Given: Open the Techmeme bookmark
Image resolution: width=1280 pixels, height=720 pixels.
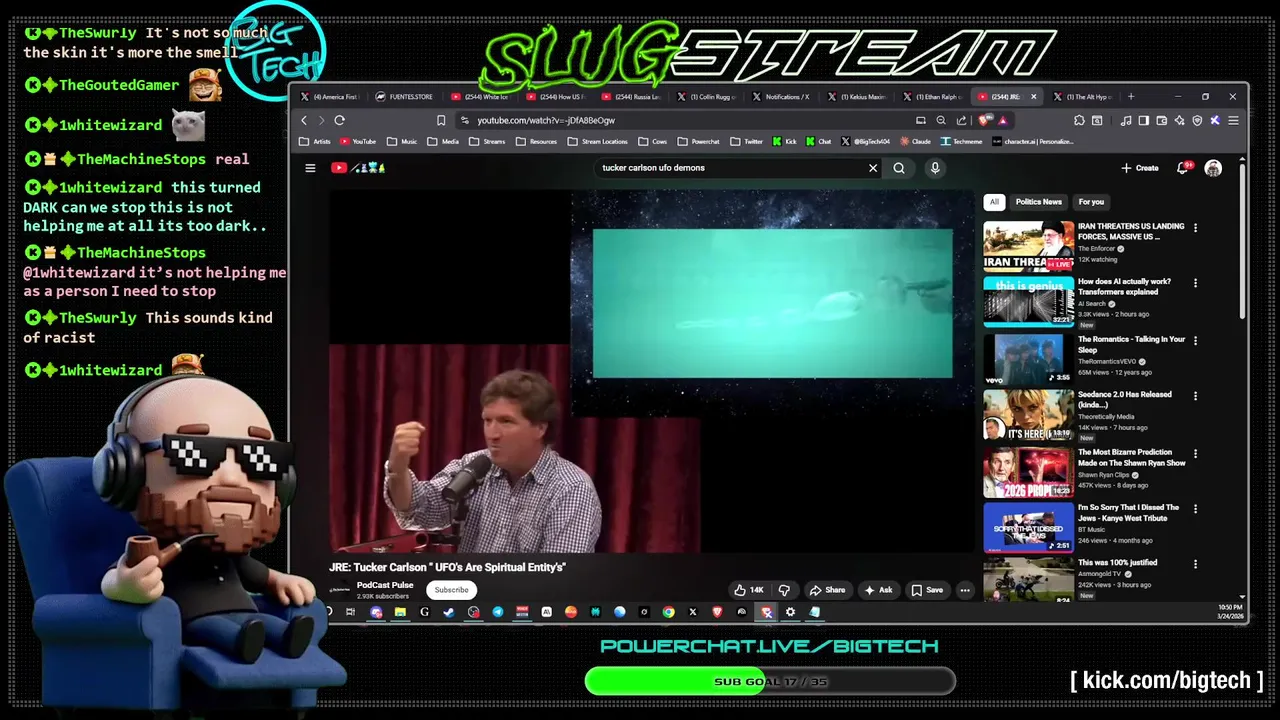Looking at the screenshot, I should 961,142.
